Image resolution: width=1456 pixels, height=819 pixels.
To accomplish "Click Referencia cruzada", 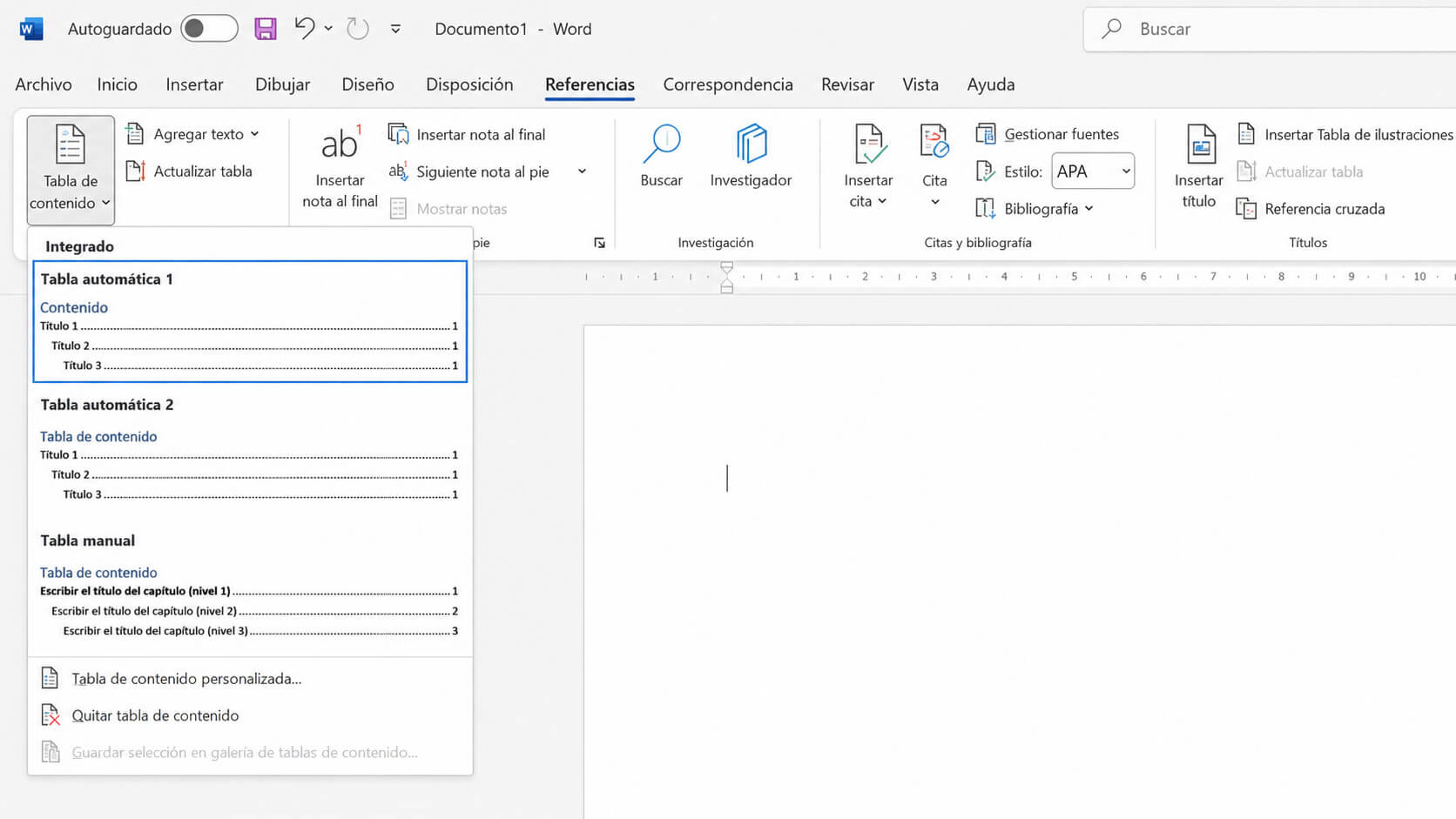I will coord(1311,209).
